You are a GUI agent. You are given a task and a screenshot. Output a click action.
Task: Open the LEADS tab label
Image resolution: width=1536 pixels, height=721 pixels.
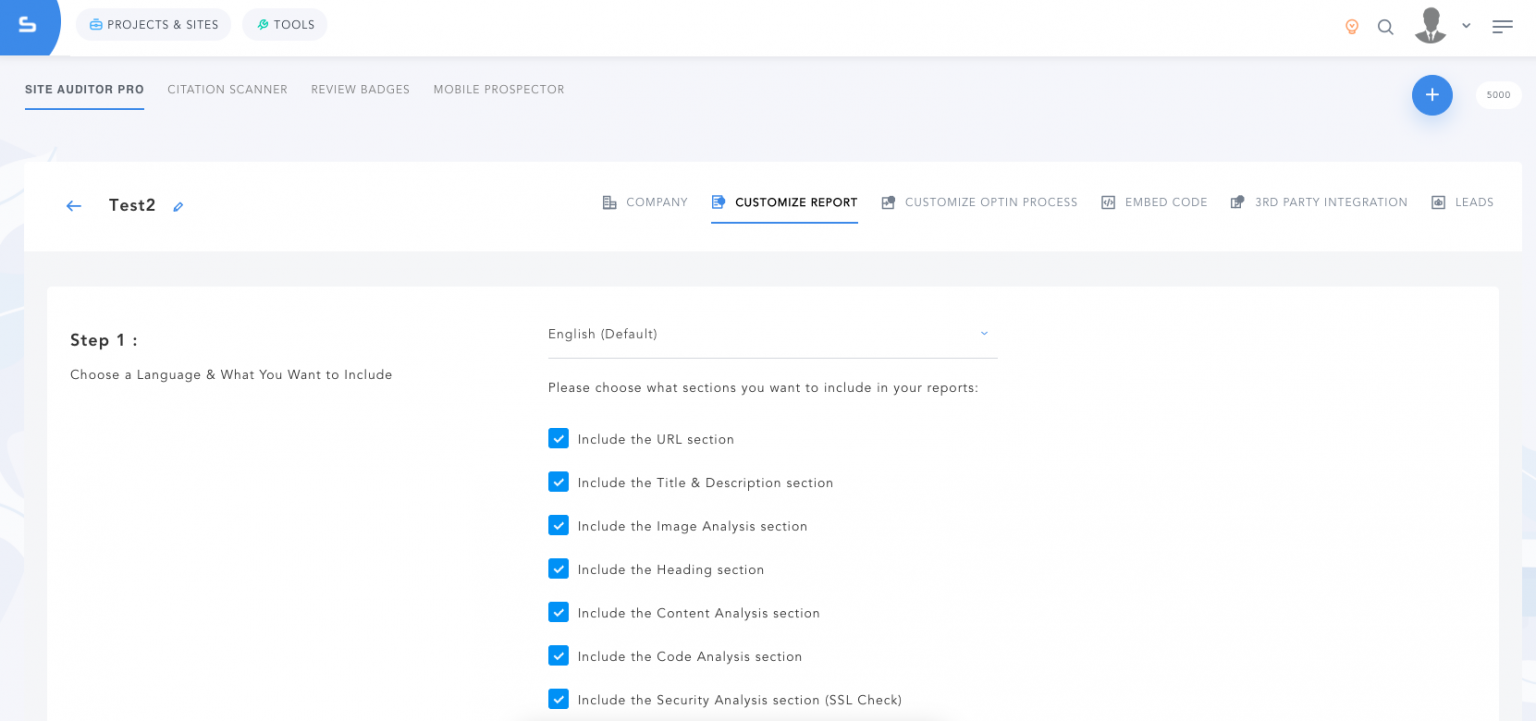click(x=1474, y=202)
